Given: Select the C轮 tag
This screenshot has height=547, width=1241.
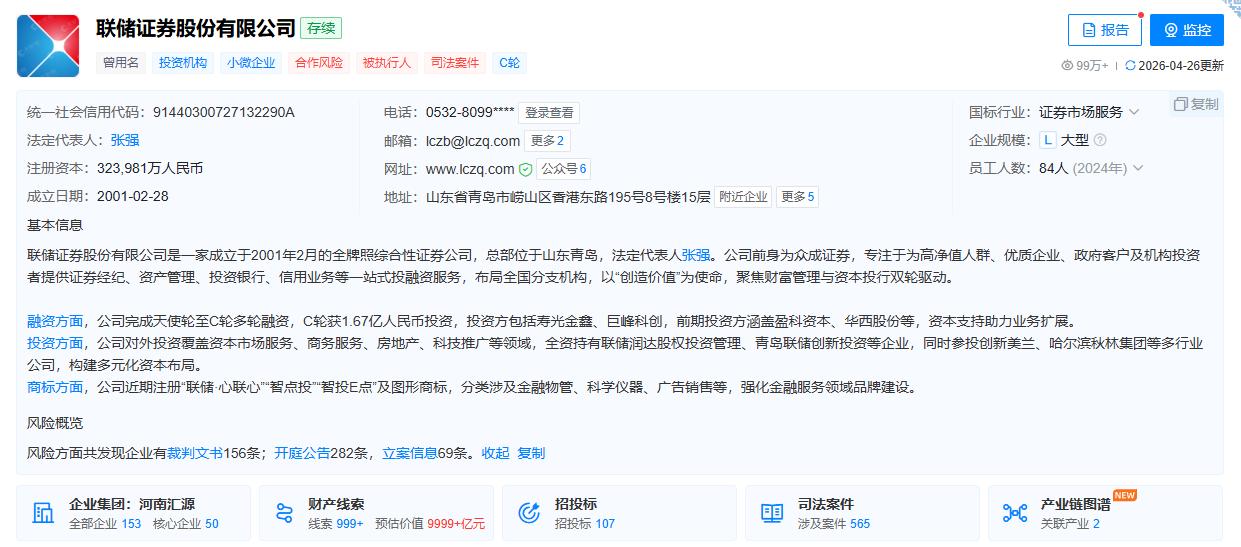Looking at the screenshot, I should pos(509,62).
